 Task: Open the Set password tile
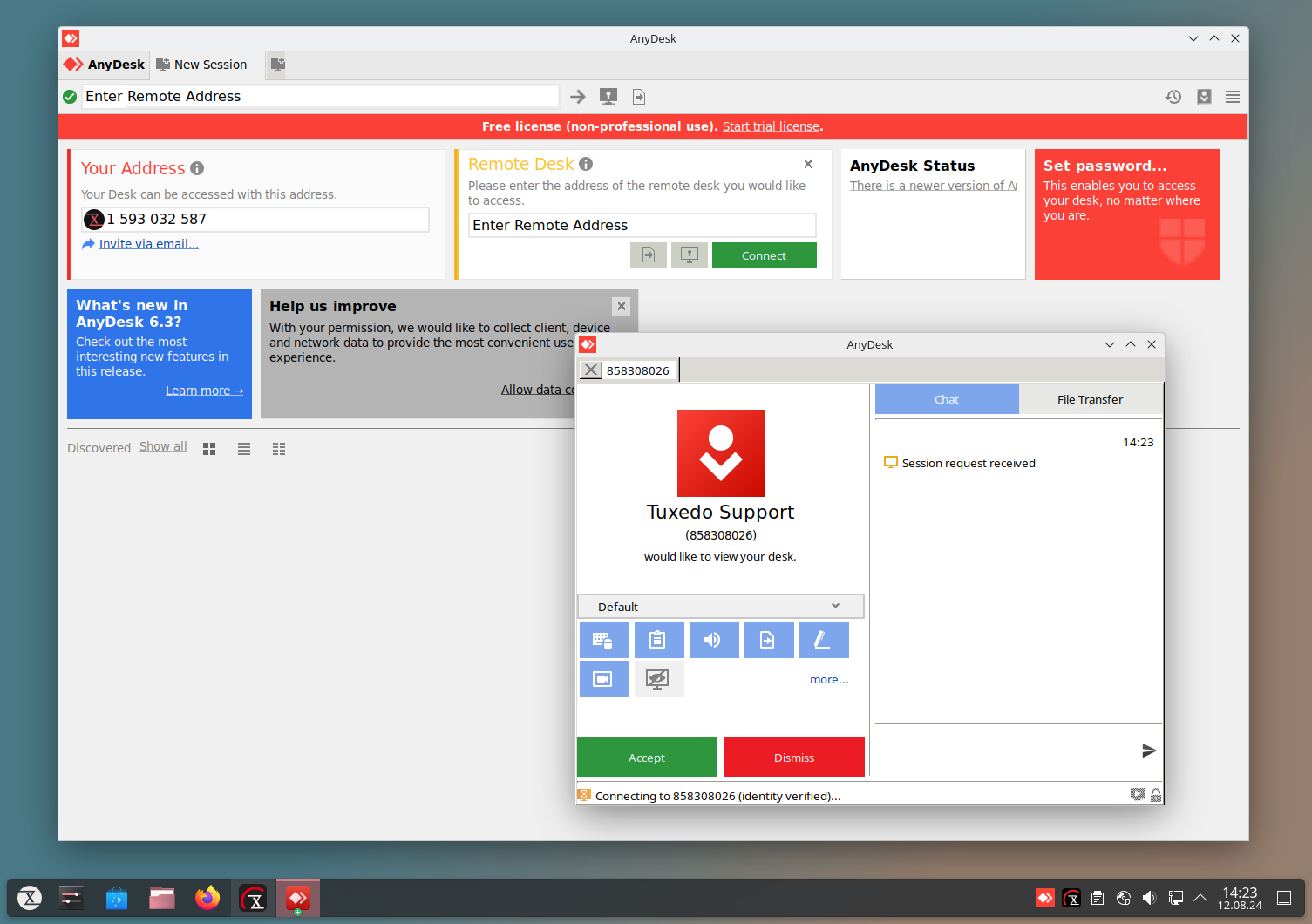[1127, 214]
